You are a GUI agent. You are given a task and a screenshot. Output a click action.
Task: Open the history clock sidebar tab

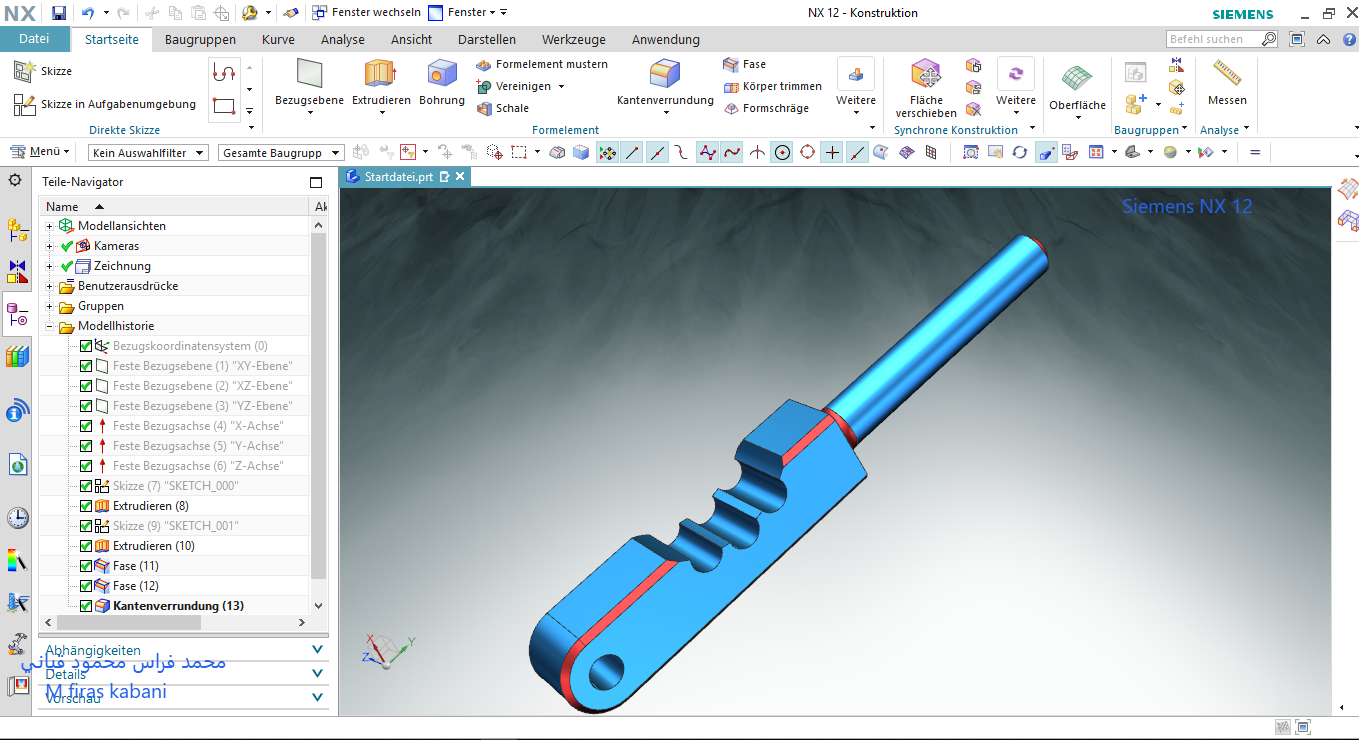coord(17,518)
